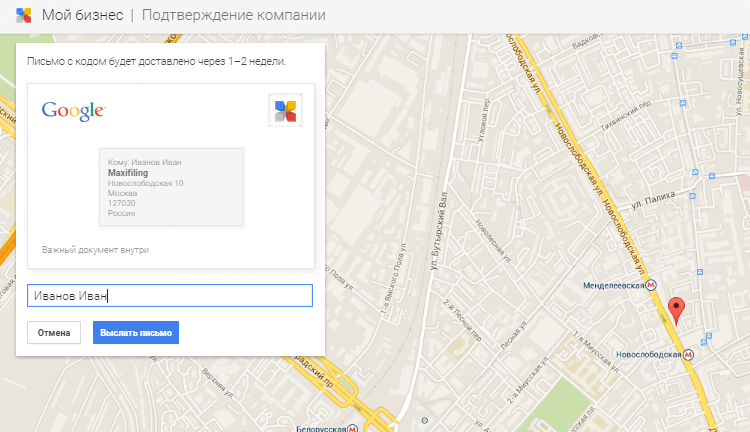750x432 pixels.
Task: Focus the recipient name field with Иванов Иван
Action: pyautogui.click(x=170, y=295)
